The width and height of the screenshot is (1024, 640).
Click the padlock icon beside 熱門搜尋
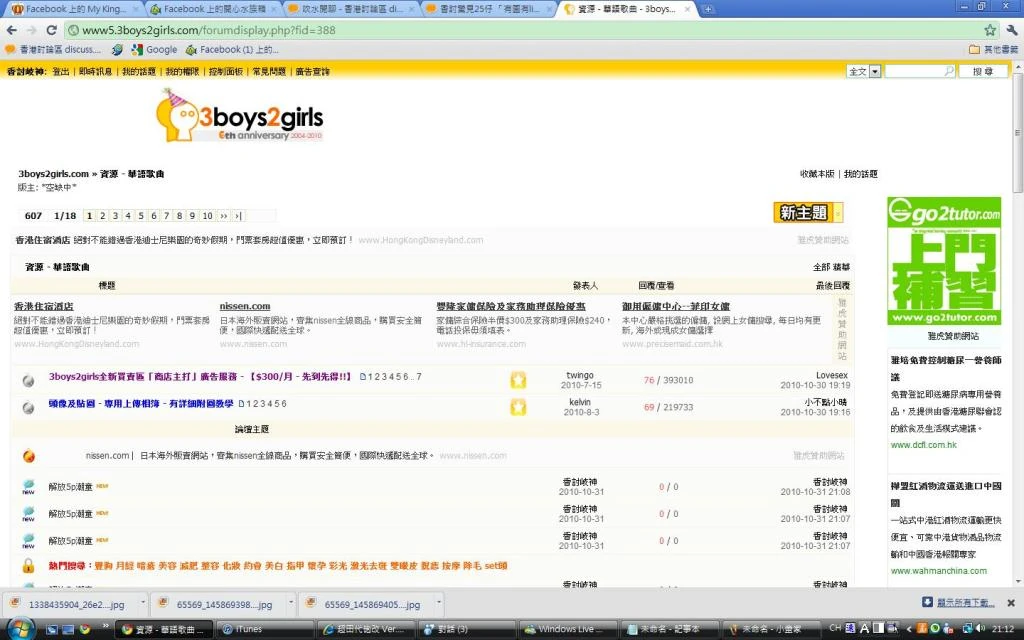pos(28,566)
